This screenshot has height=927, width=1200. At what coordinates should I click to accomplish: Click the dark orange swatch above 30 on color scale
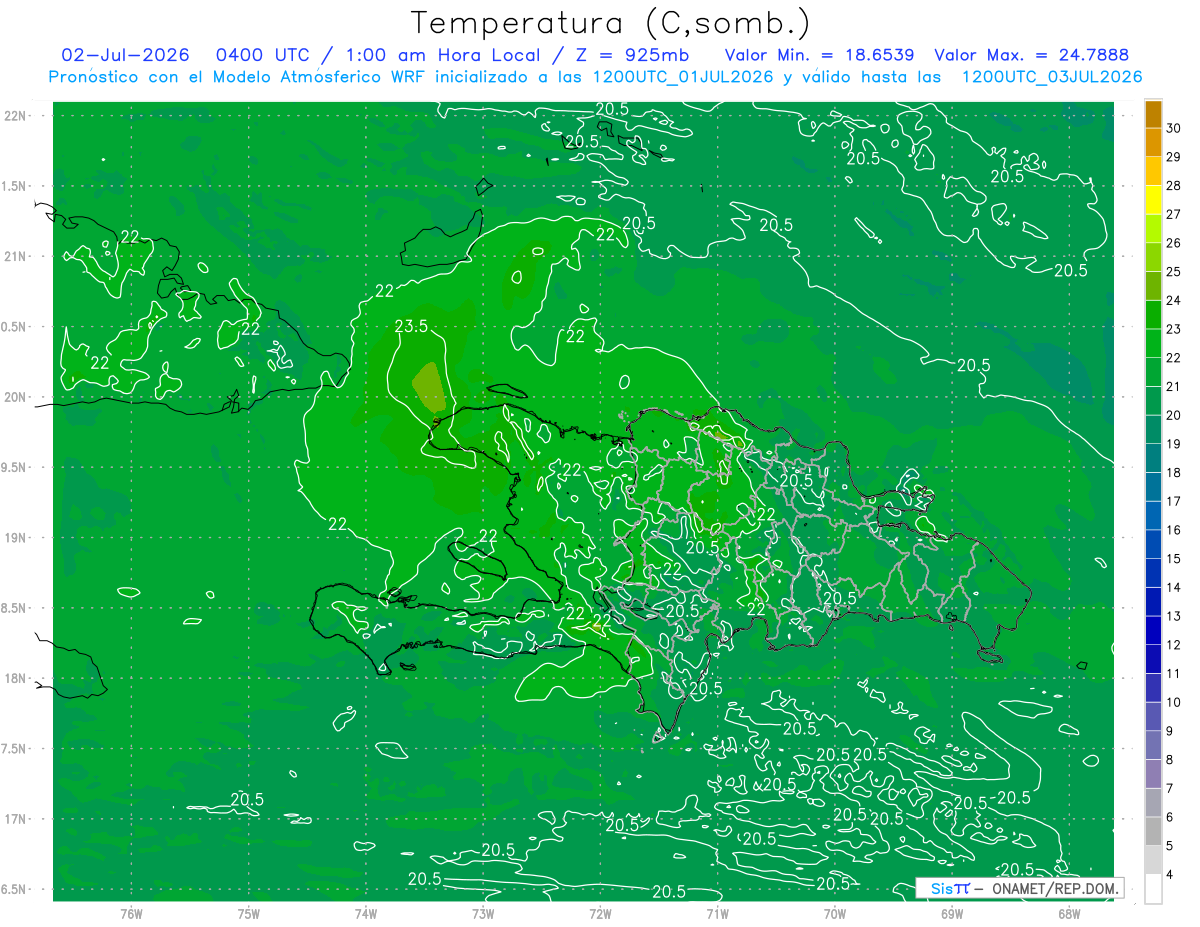pyautogui.click(x=1153, y=114)
